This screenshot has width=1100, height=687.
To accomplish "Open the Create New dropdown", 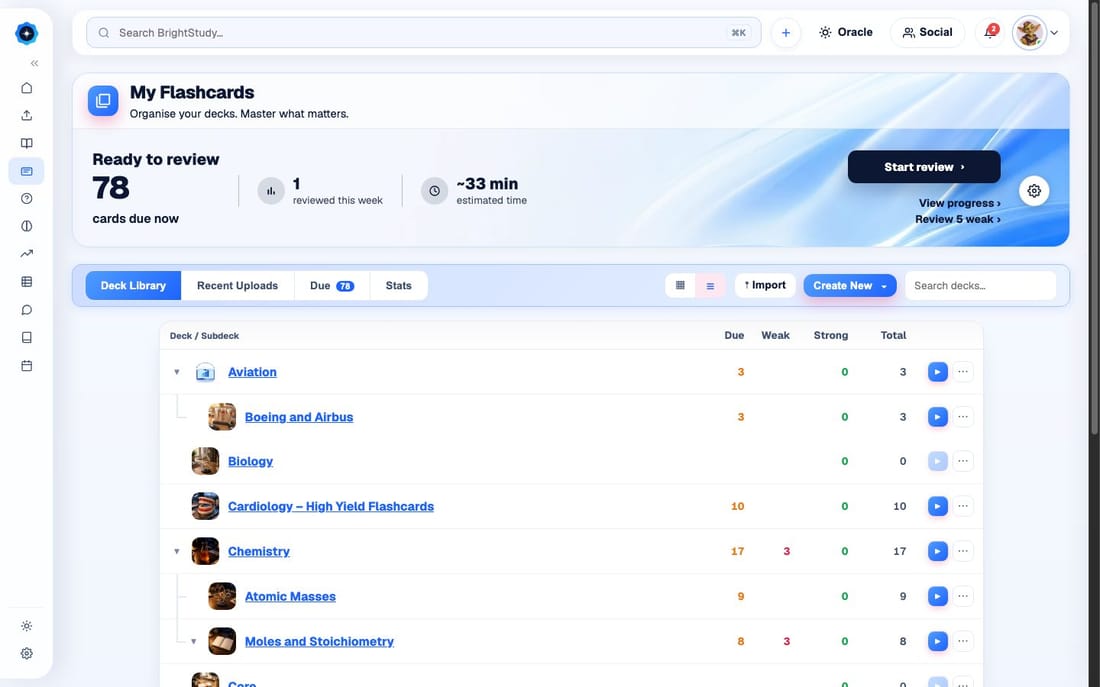I will (x=850, y=286).
